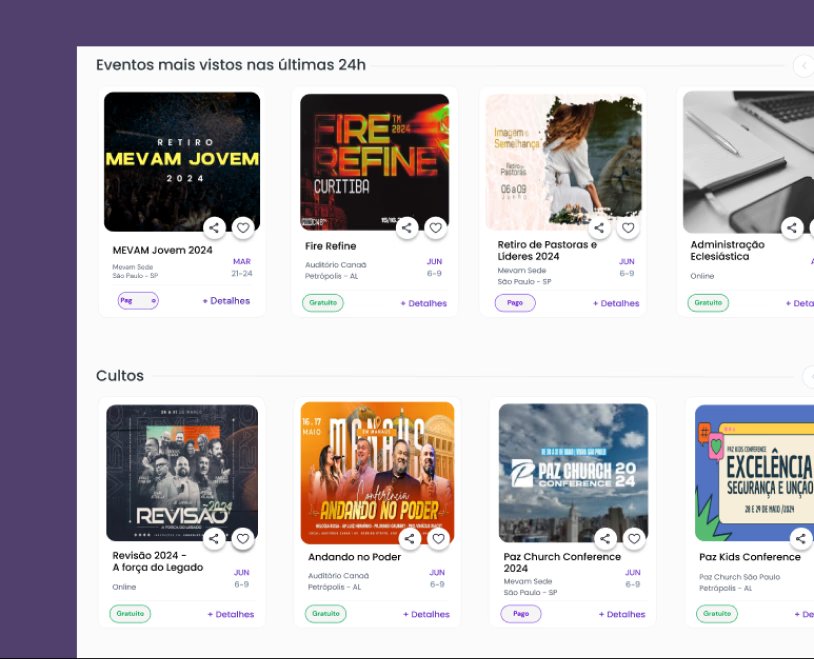The height and width of the screenshot is (659, 814).
Task: Click heart icon on Fire Refine card
Action: 436,227
